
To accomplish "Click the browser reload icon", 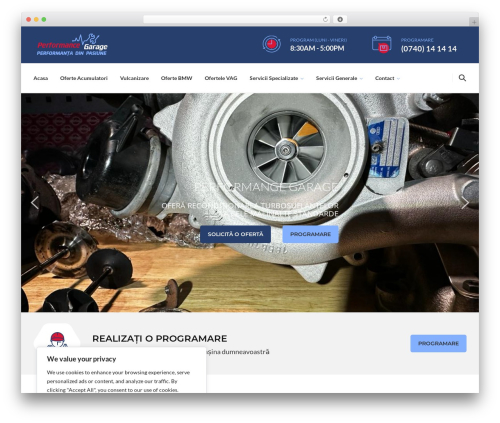I will (325, 20).
